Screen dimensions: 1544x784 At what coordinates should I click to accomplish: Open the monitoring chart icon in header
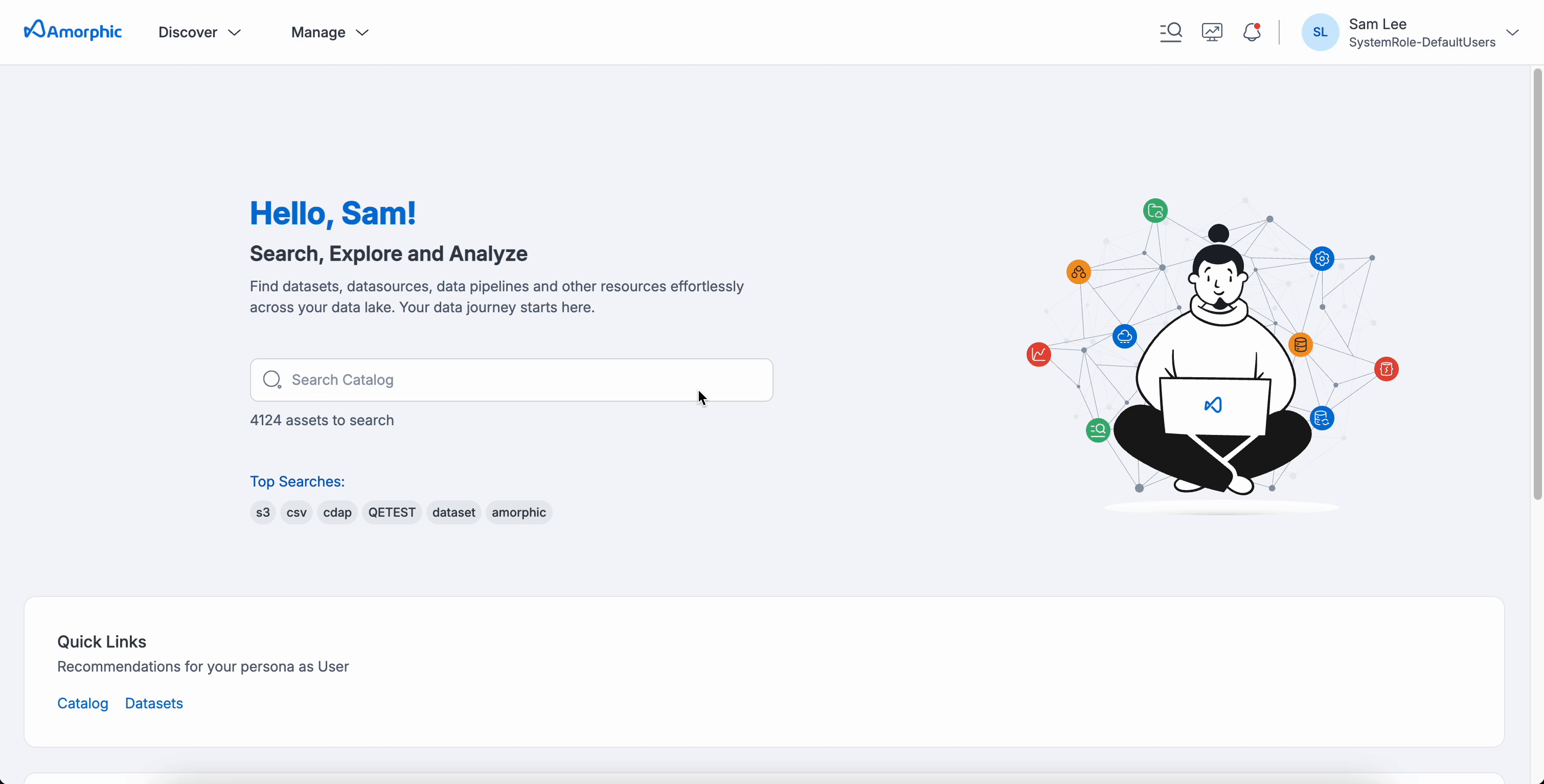pyautogui.click(x=1211, y=32)
